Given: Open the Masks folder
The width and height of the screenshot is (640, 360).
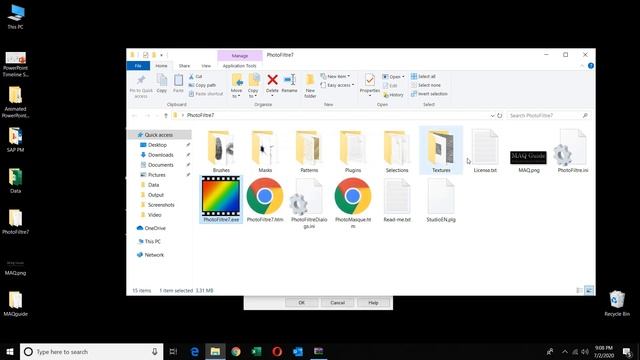Looking at the screenshot, I should [265, 151].
